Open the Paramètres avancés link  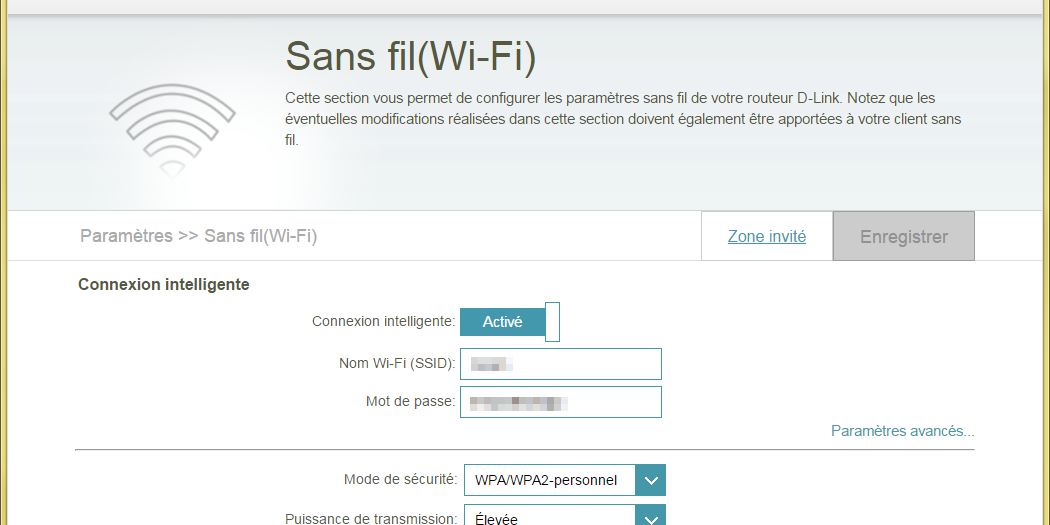tap(902, 431)
